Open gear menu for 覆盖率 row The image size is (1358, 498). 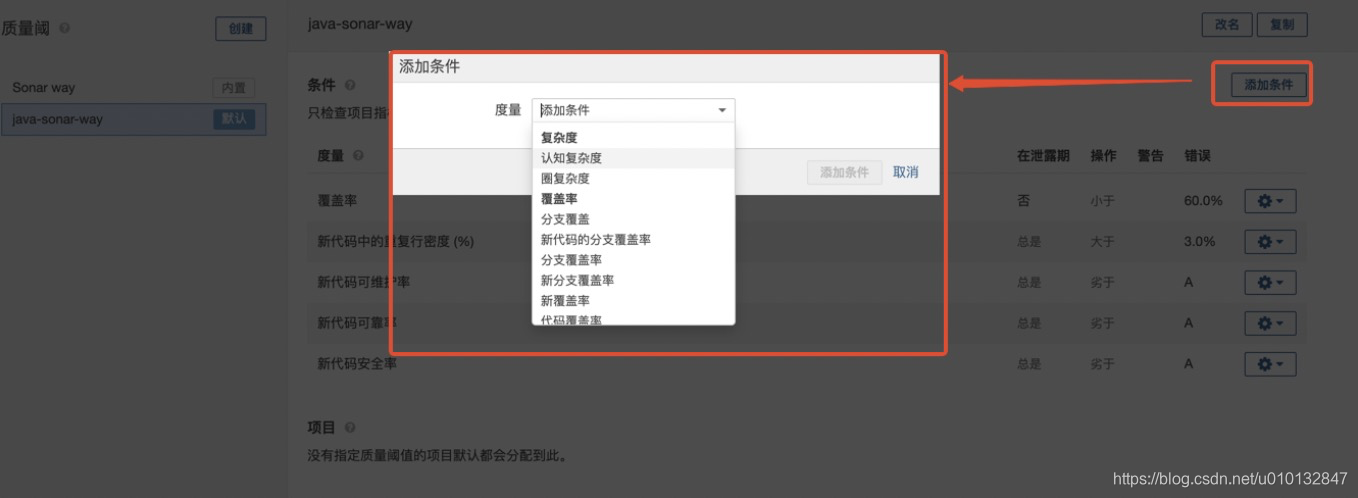pos(1270,201)
